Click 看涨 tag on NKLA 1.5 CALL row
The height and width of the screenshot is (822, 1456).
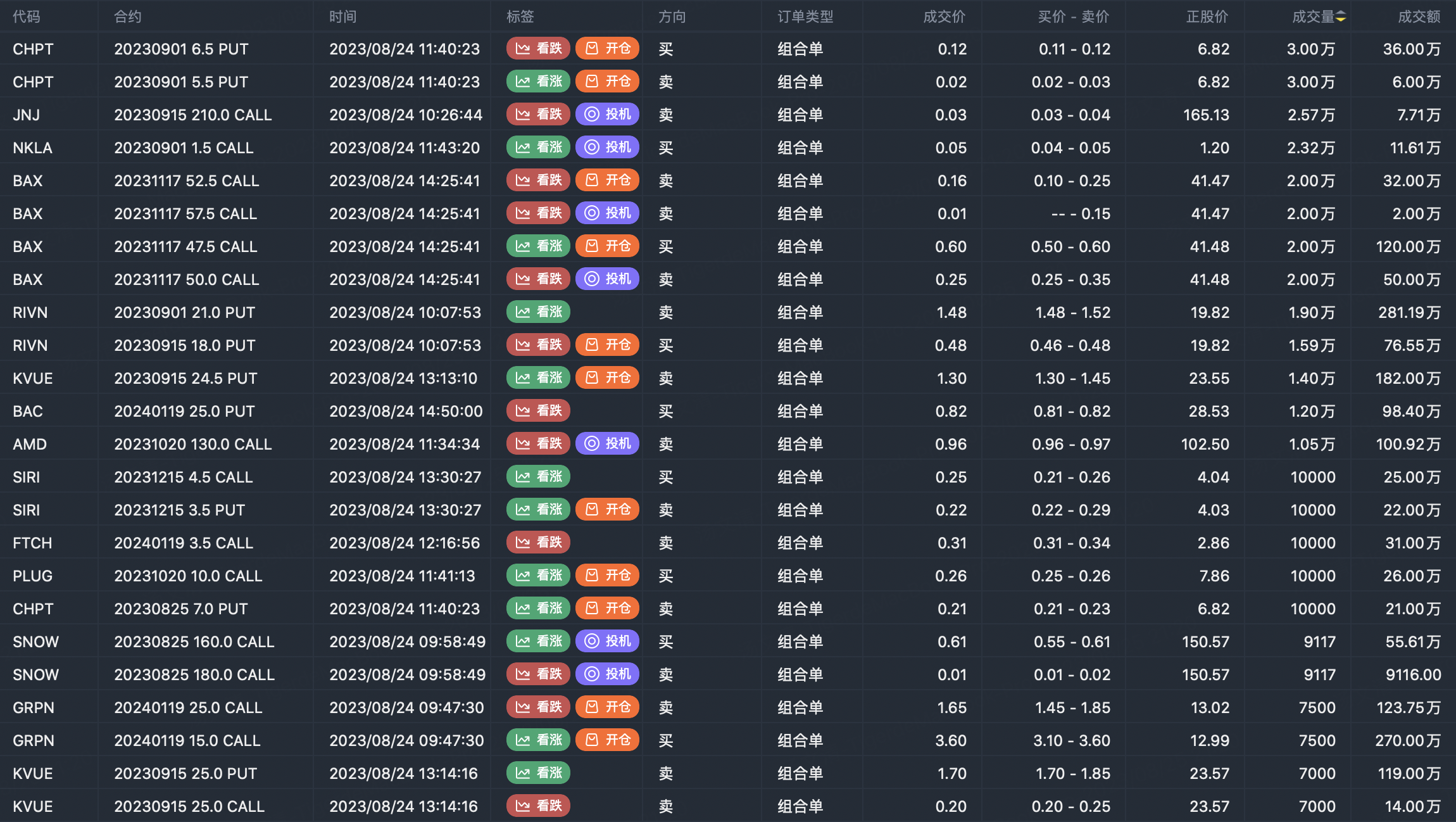pos(539,148)
